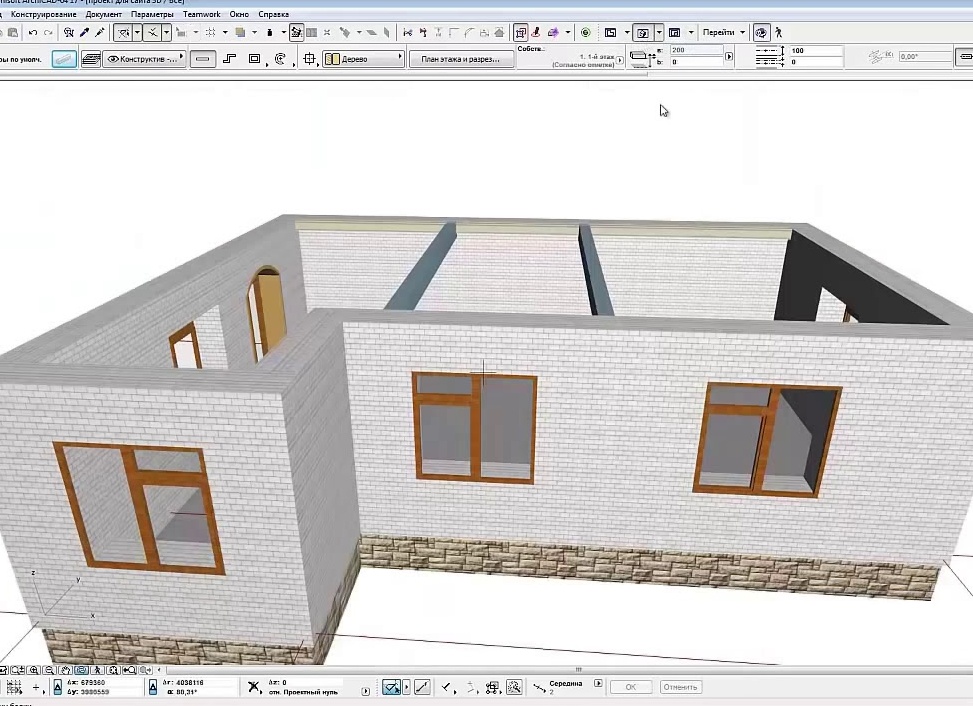Select the rectangle geometry method icon
Image resolution: width=973 pixels, height=706 pixels.
pos(254,59)
